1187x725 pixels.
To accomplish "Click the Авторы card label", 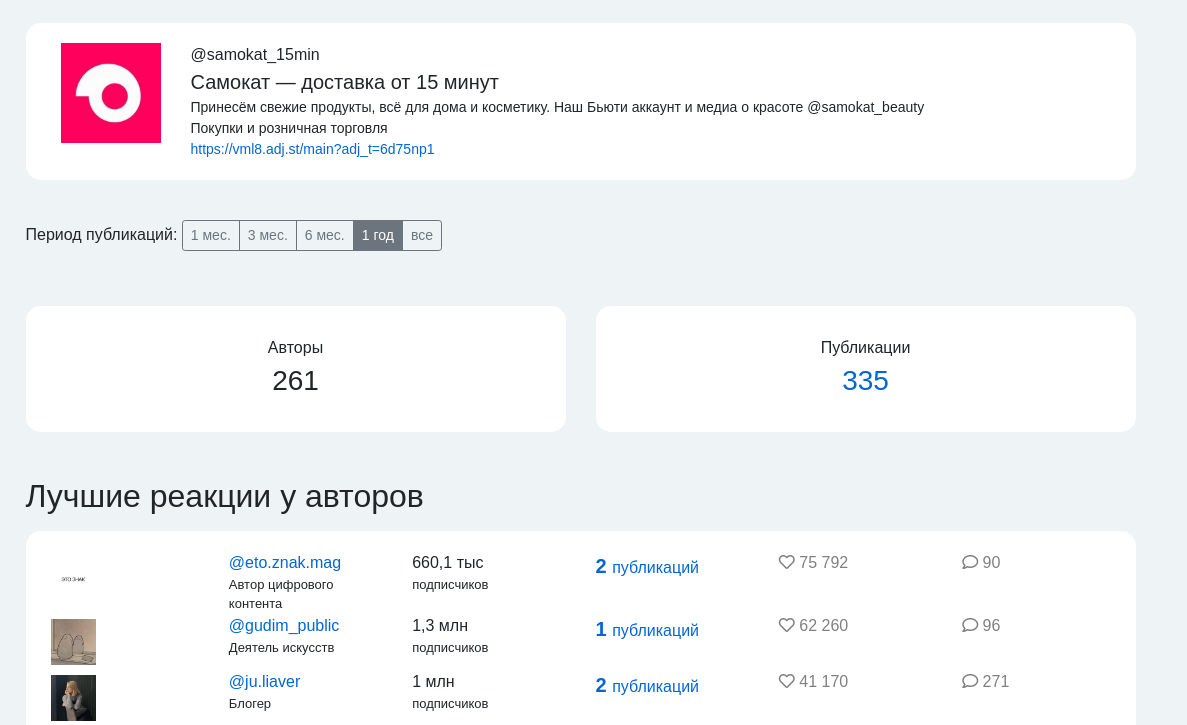I will click(295, 347).
